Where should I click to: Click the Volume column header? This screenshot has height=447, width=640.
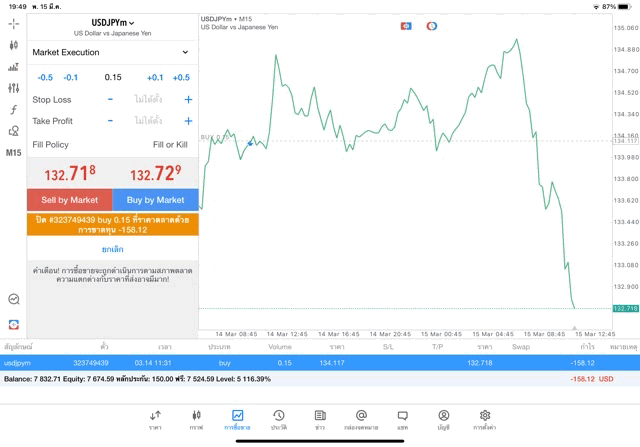pos(280,347)
